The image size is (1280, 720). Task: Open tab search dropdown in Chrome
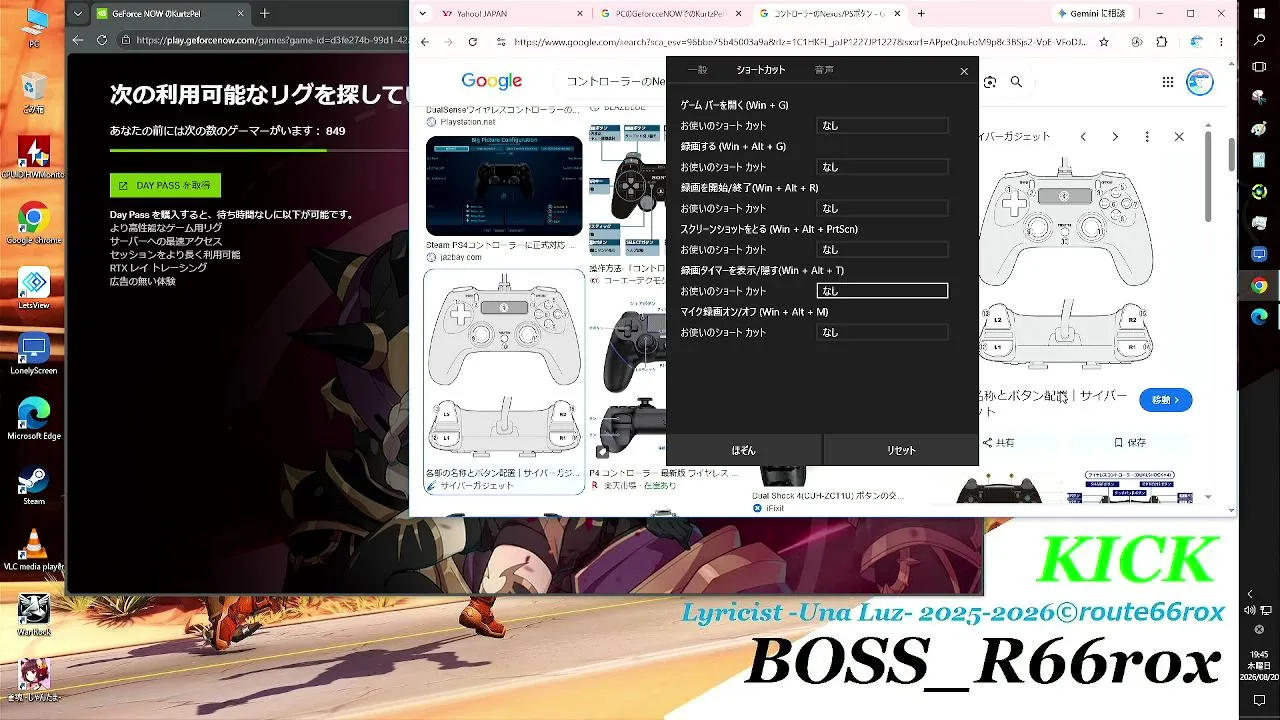click(422, 14)
